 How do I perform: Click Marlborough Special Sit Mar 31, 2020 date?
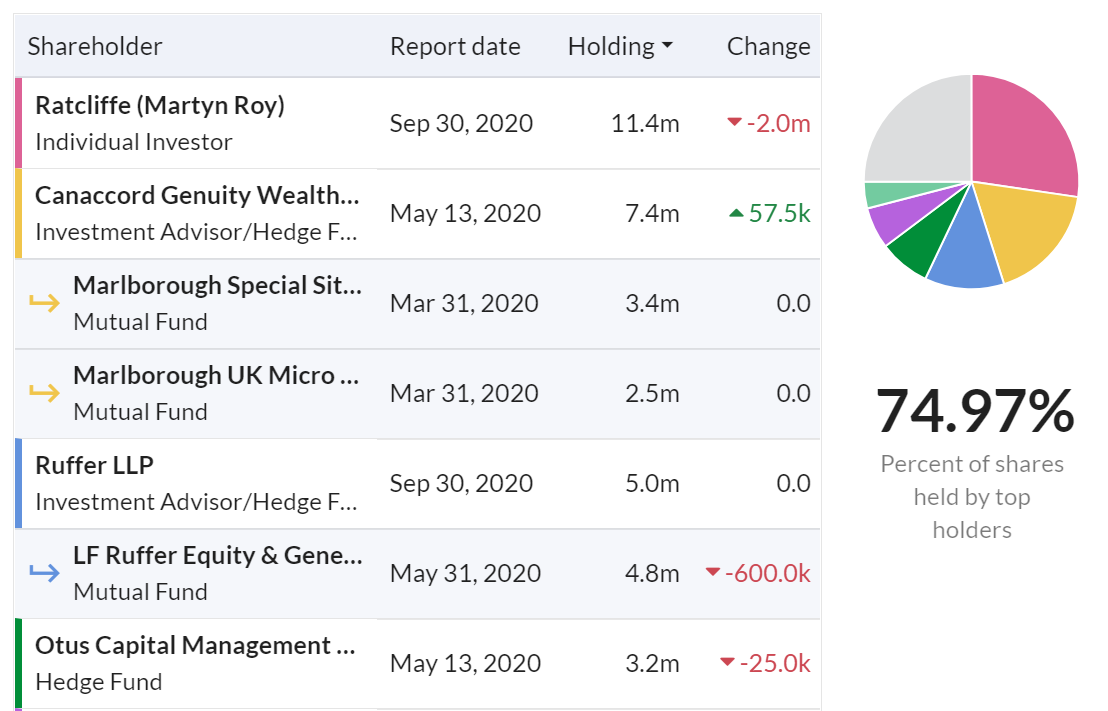point(464,303)
